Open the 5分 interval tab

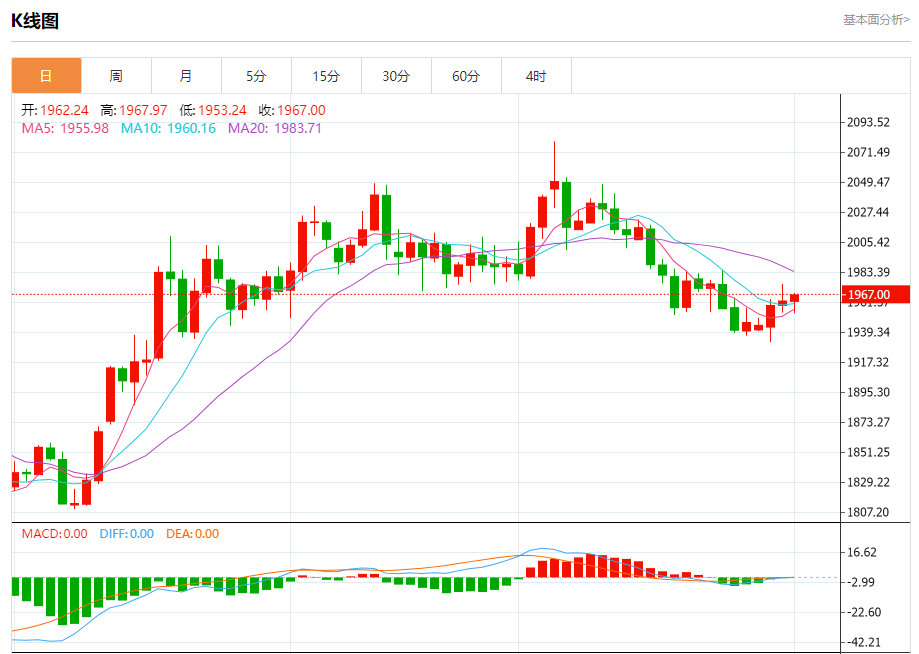pyautogui.click(x=256, y=76)
